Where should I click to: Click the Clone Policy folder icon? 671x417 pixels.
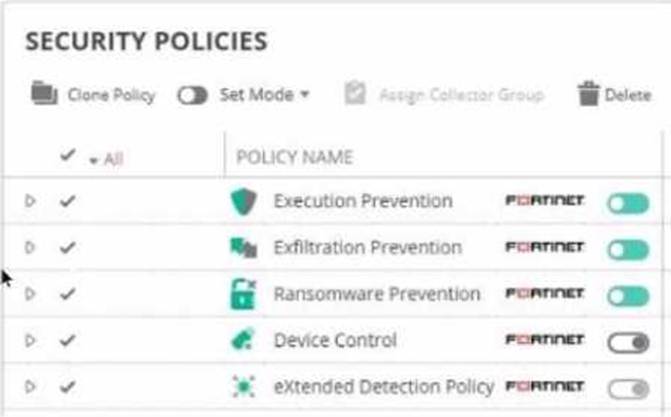click(42, 94)
